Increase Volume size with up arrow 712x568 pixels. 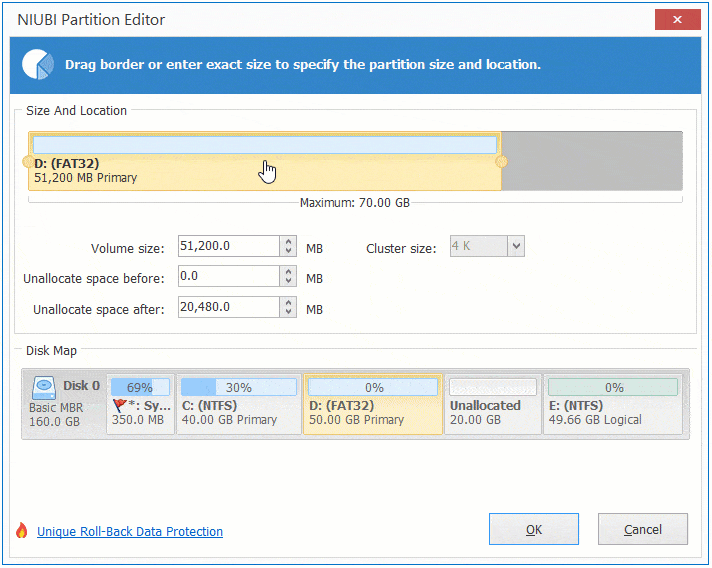[x=289, y=242]
